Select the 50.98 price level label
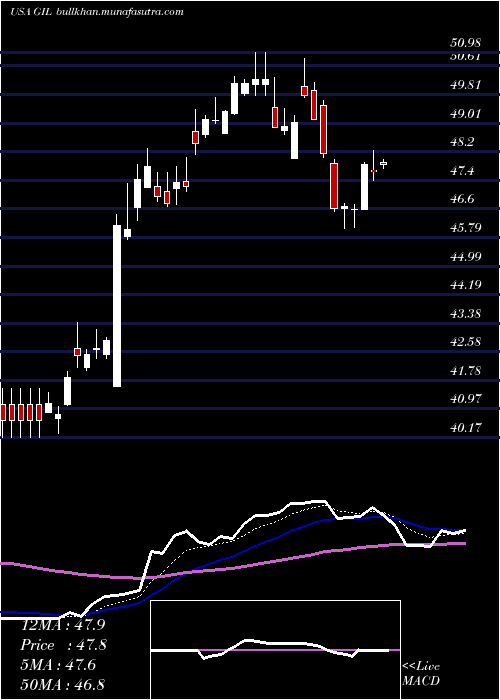Viewport: 500px width, 700px height. point(465,43)
